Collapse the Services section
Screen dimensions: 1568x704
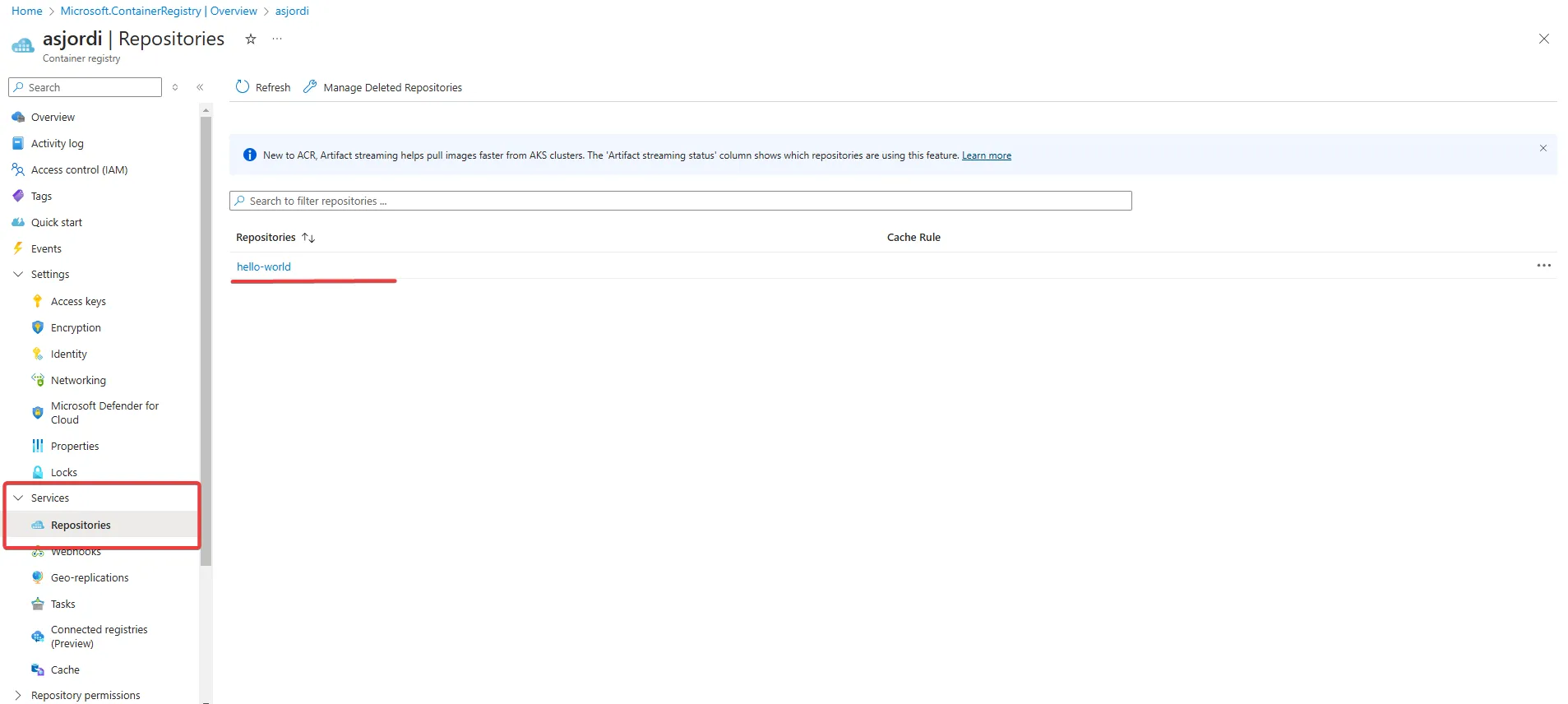pos(18,498)
